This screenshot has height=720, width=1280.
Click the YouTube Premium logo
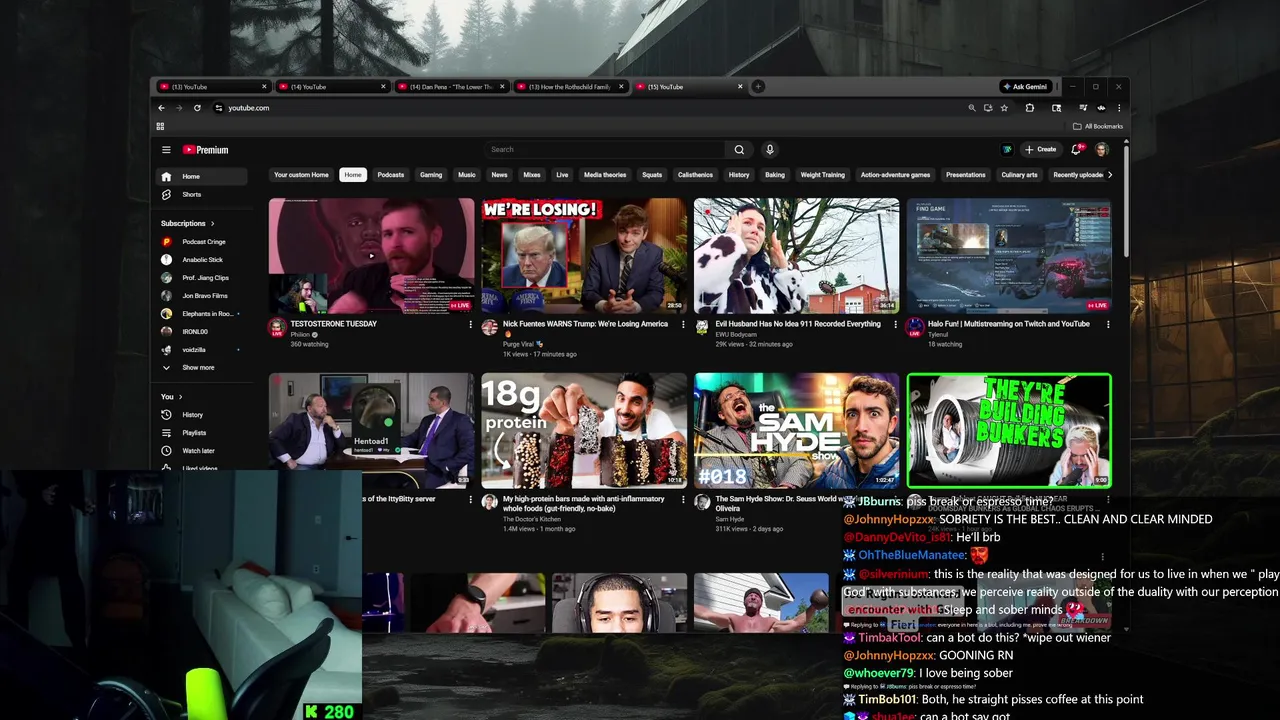[x=206, y=150]
